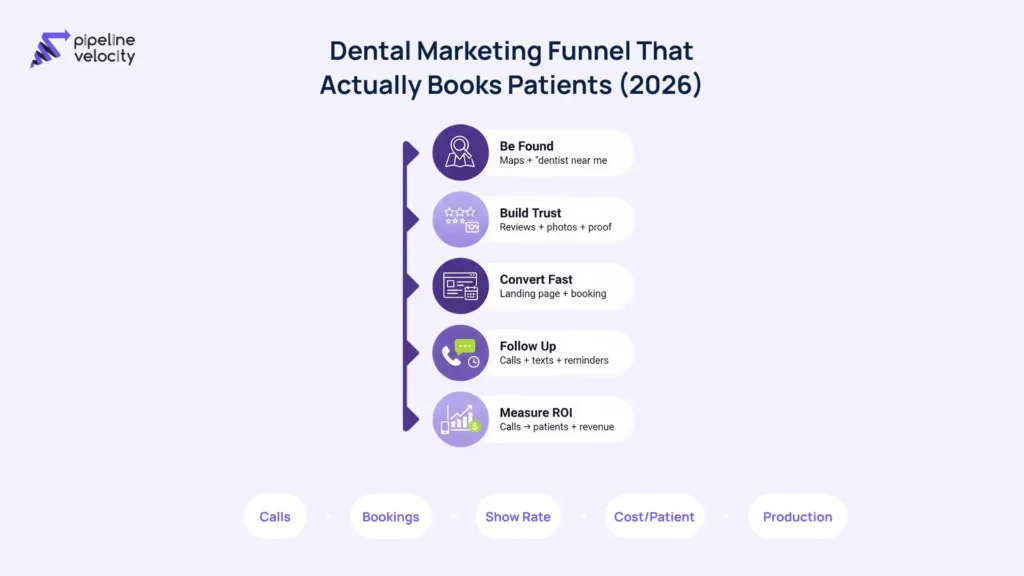The height and width of the screenshot is (576, 1024).
Task: Switch to the Calls metric pill
Action: tap(275, 516)
